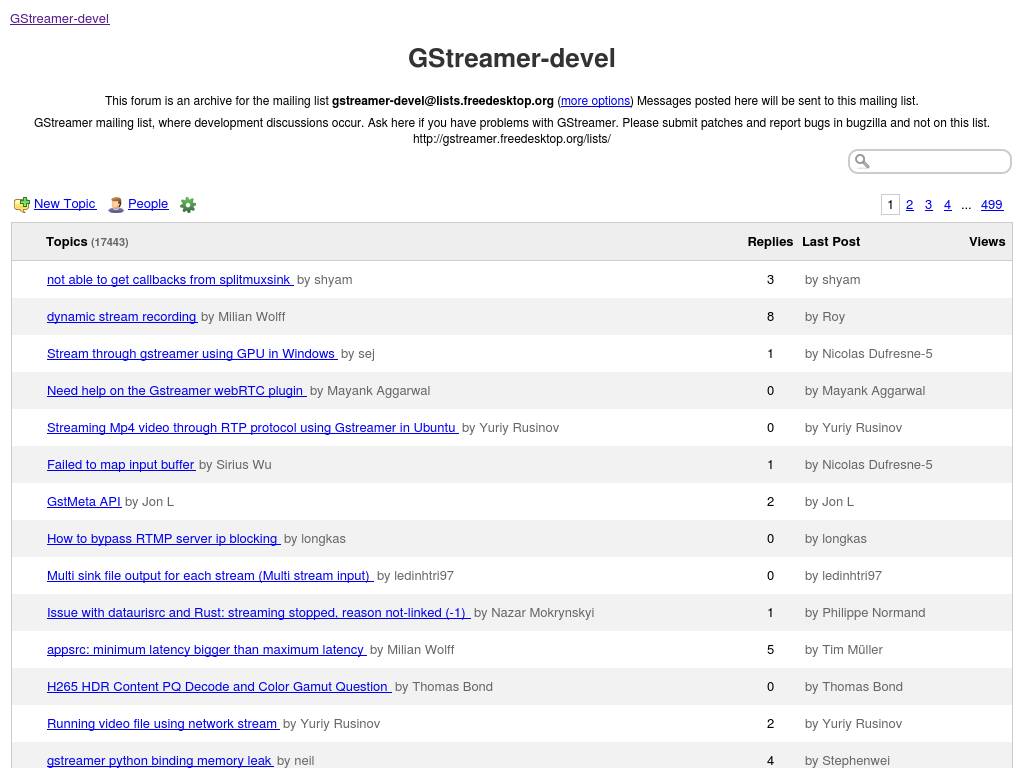Click the 'Views' column header

point(987,242)
